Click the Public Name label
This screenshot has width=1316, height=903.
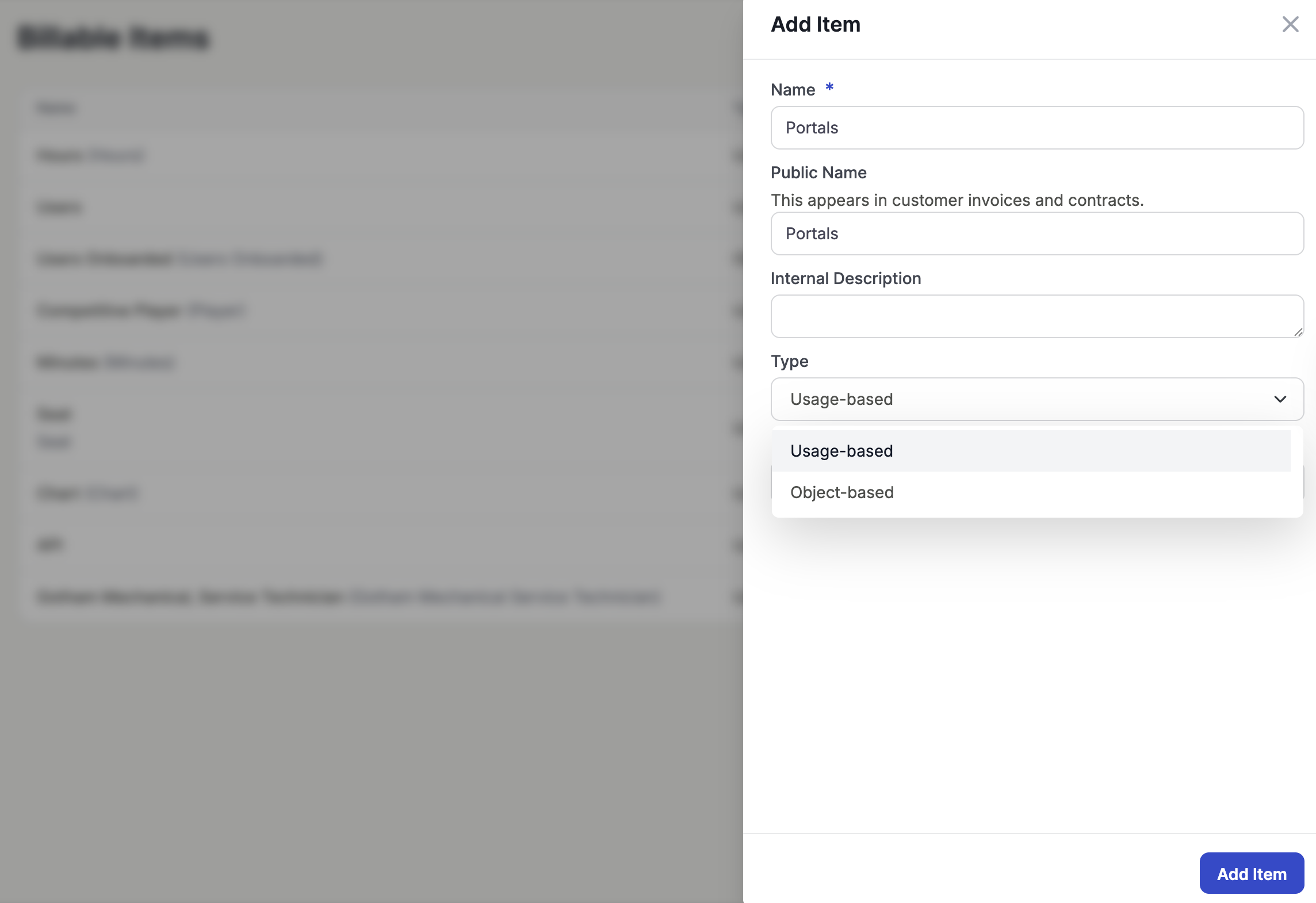click(x=818, y=173)
